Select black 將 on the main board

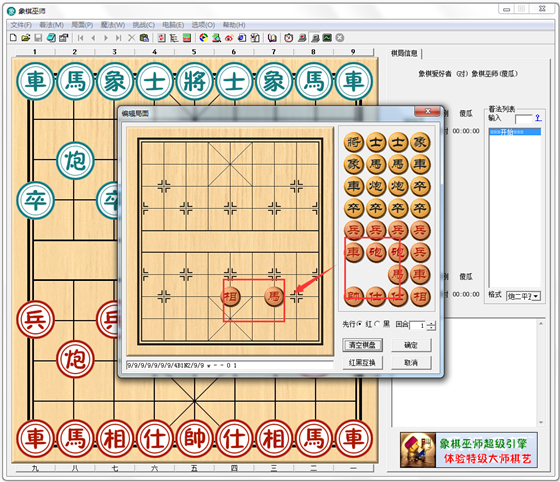pyautogui.click(x=194, y=81)
